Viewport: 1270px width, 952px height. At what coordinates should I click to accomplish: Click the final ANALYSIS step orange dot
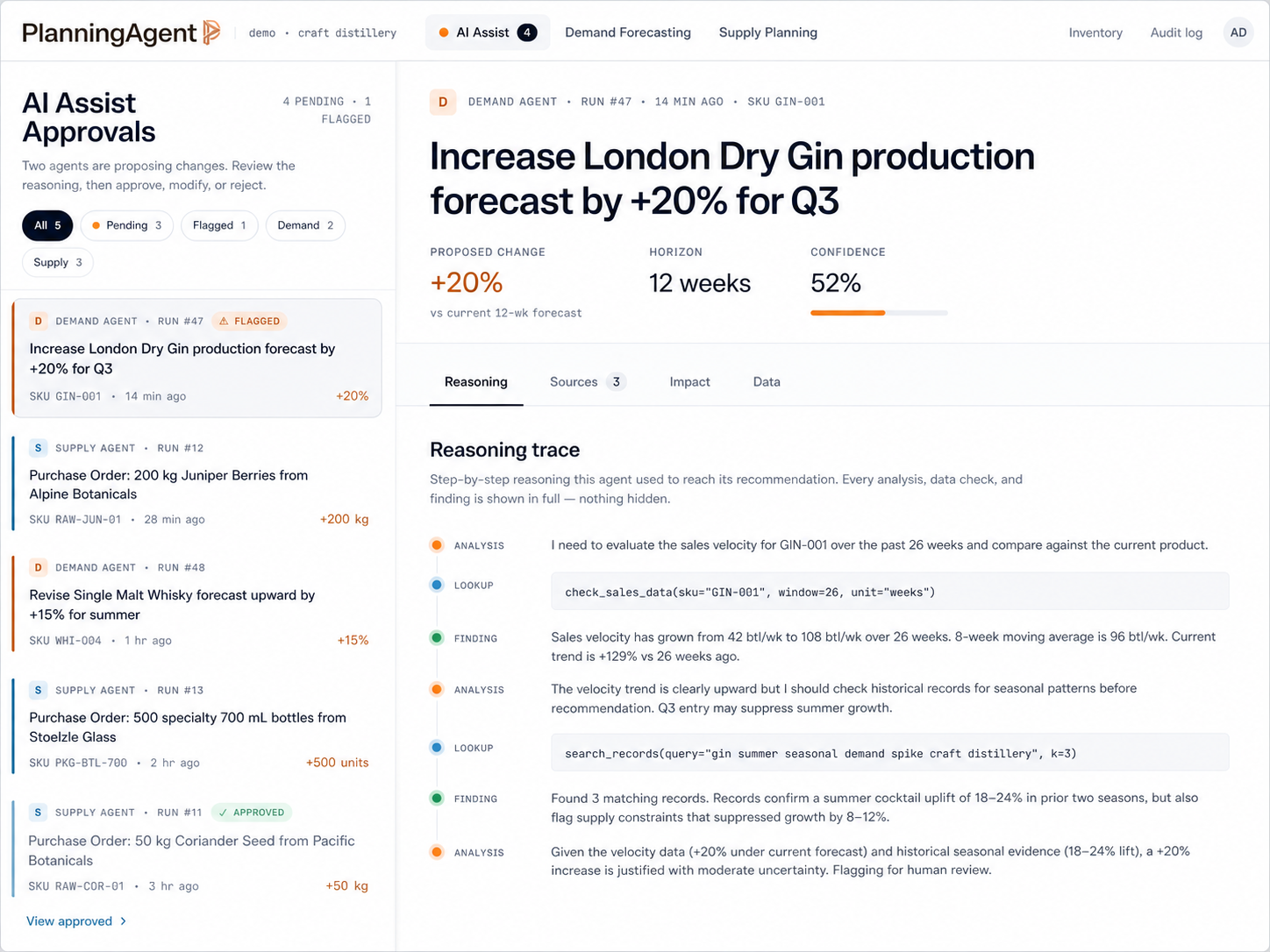[437, 852]
